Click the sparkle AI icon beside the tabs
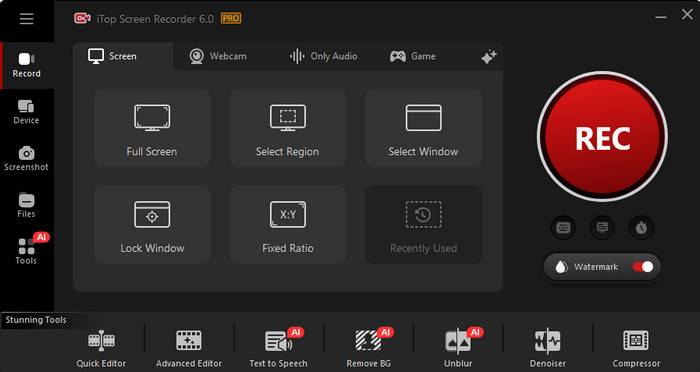The width and height of the screenshot is (700, 372). point(489,57)
